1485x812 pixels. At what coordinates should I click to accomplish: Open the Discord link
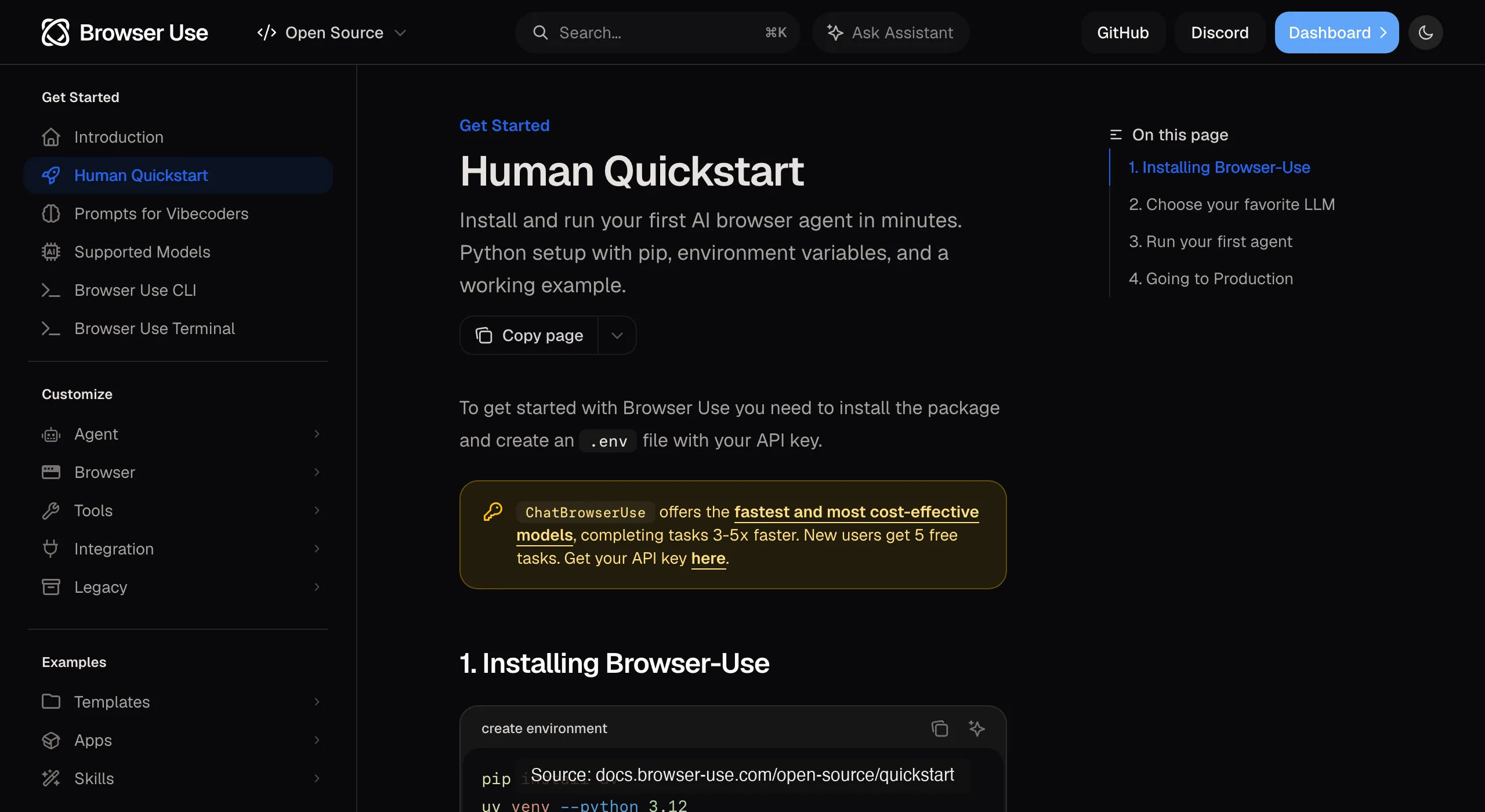coord(1220,32)
